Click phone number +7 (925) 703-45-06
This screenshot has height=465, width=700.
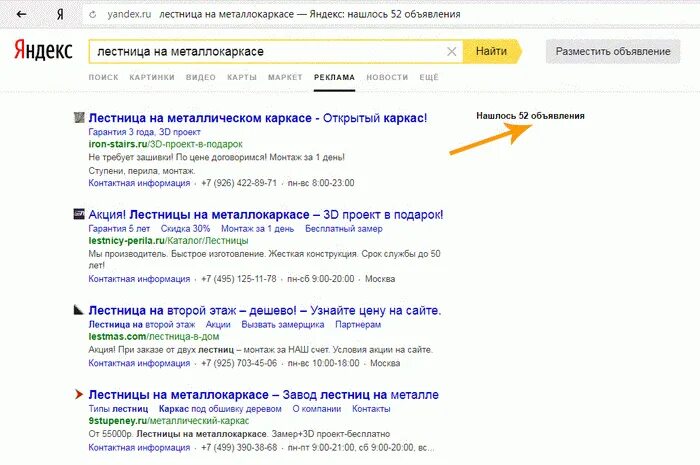239,364
